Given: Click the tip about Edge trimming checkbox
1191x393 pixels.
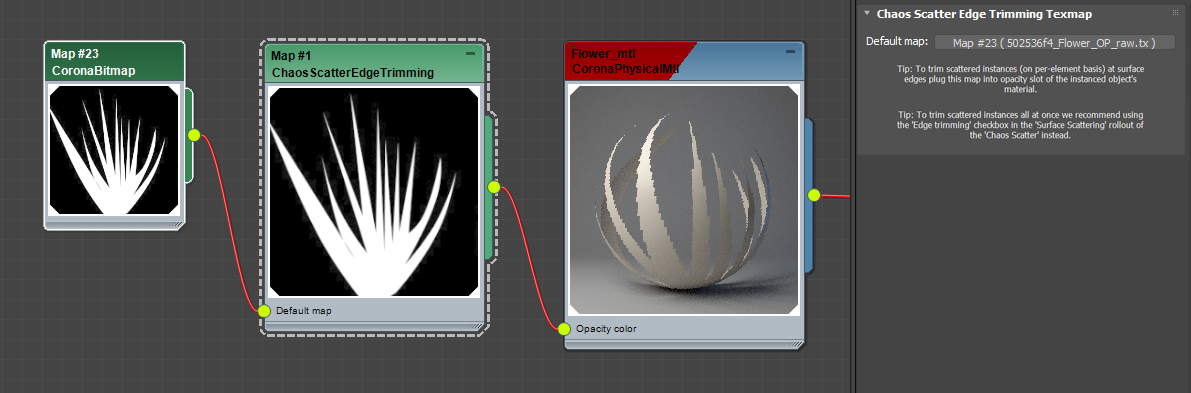Looking at the screenshot, I should (1019, 125).
